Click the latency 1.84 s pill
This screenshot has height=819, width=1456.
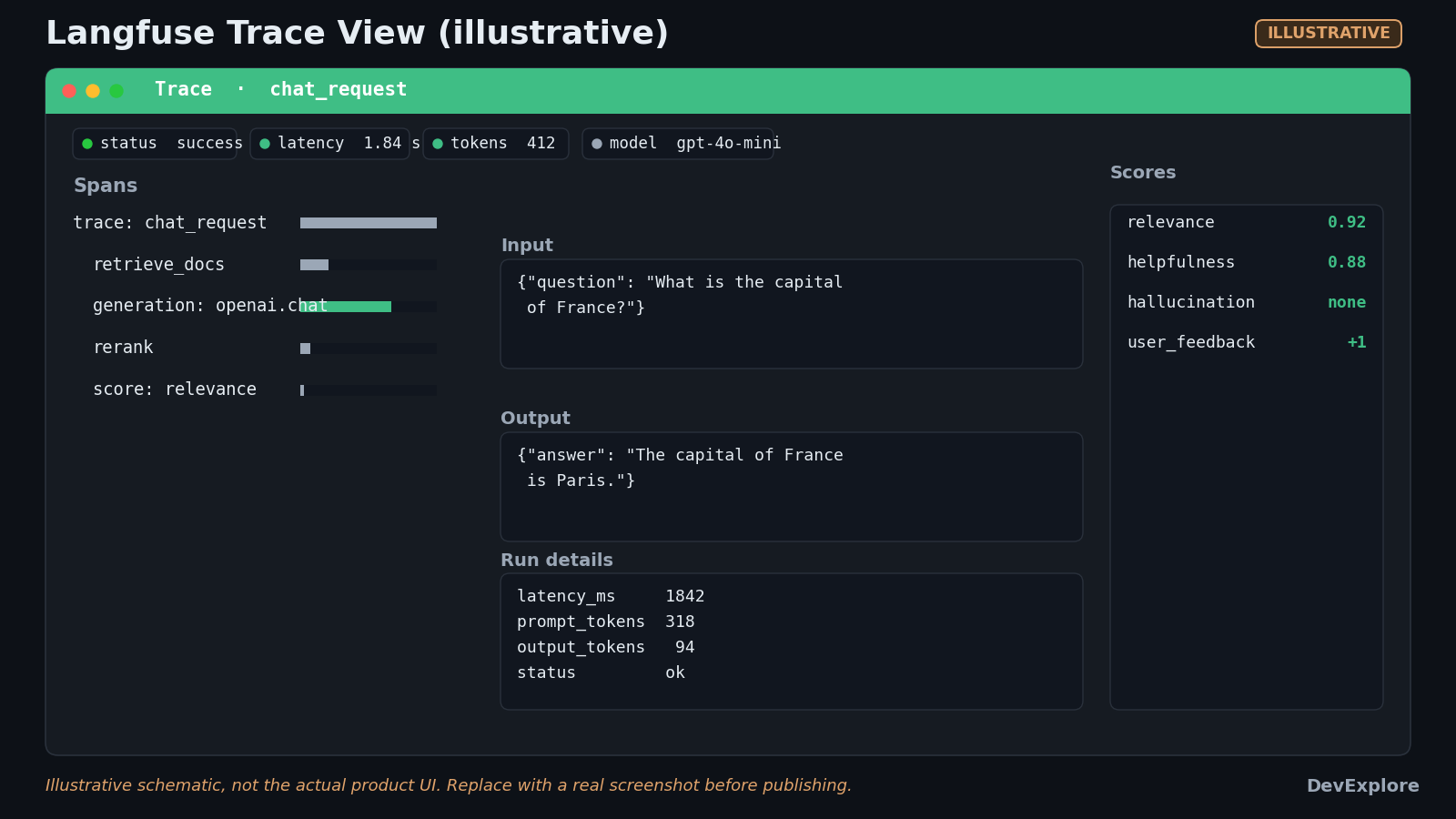(x=329, y=144)
